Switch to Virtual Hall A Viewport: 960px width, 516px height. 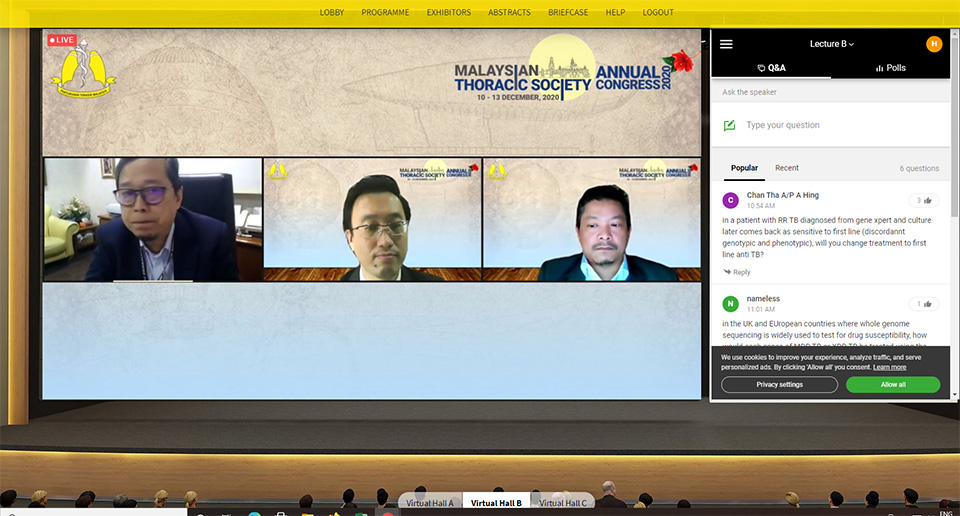[430, 503]
